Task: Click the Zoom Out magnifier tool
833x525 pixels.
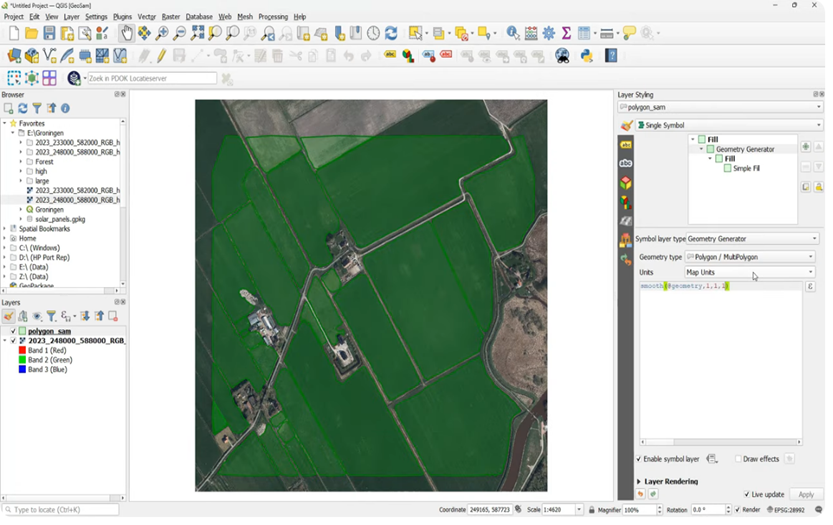Action: tap(180, 33)
